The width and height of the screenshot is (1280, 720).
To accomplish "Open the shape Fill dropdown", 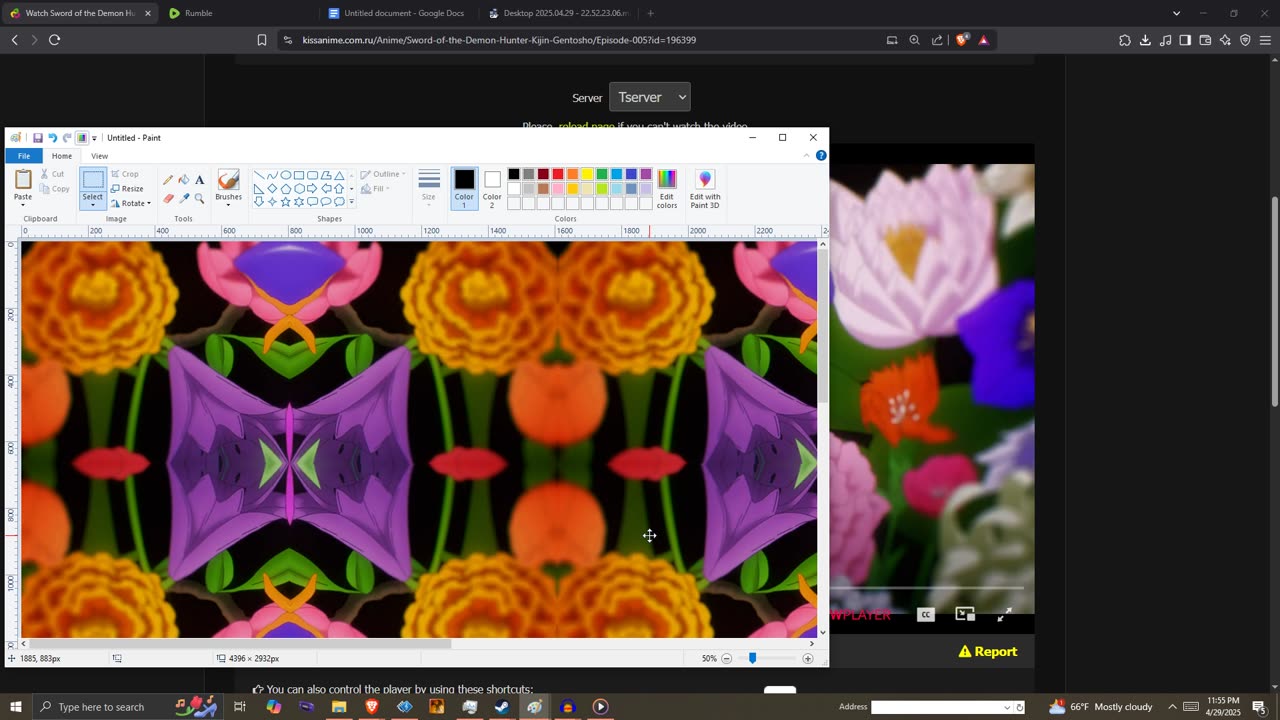I will click(x=375, y=188).
